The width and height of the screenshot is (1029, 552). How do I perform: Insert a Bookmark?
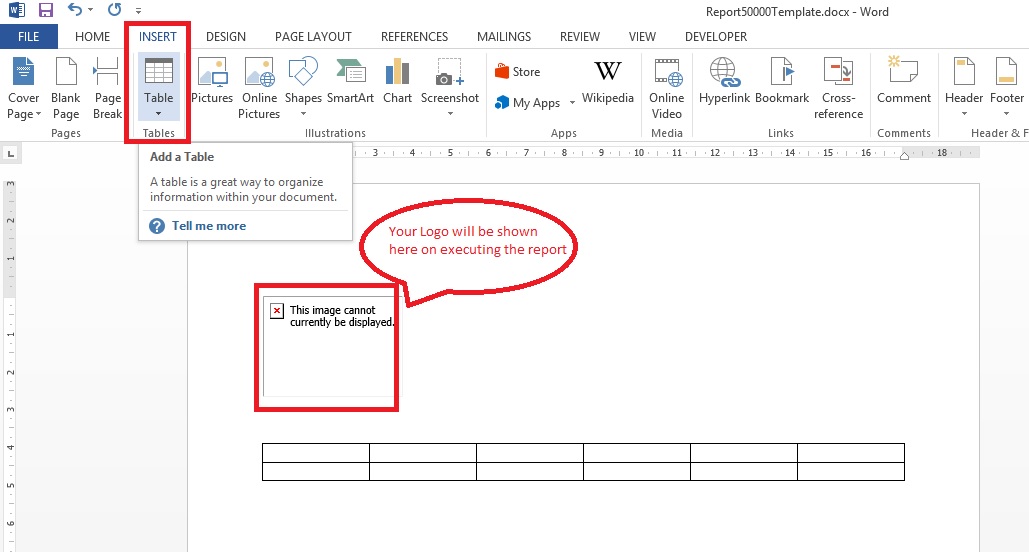tap(782, 80)
